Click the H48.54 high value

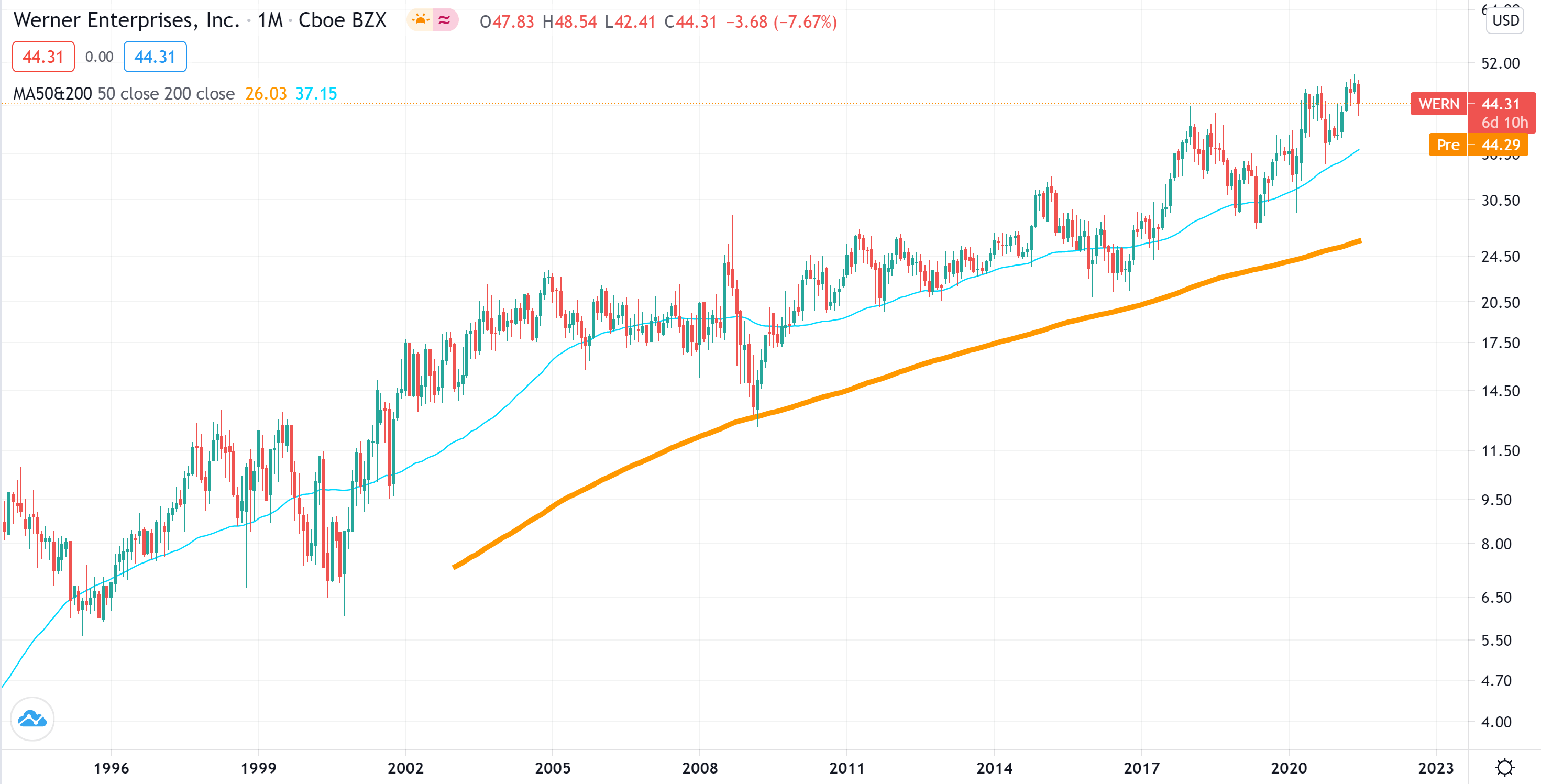click(x=569, y=22)
